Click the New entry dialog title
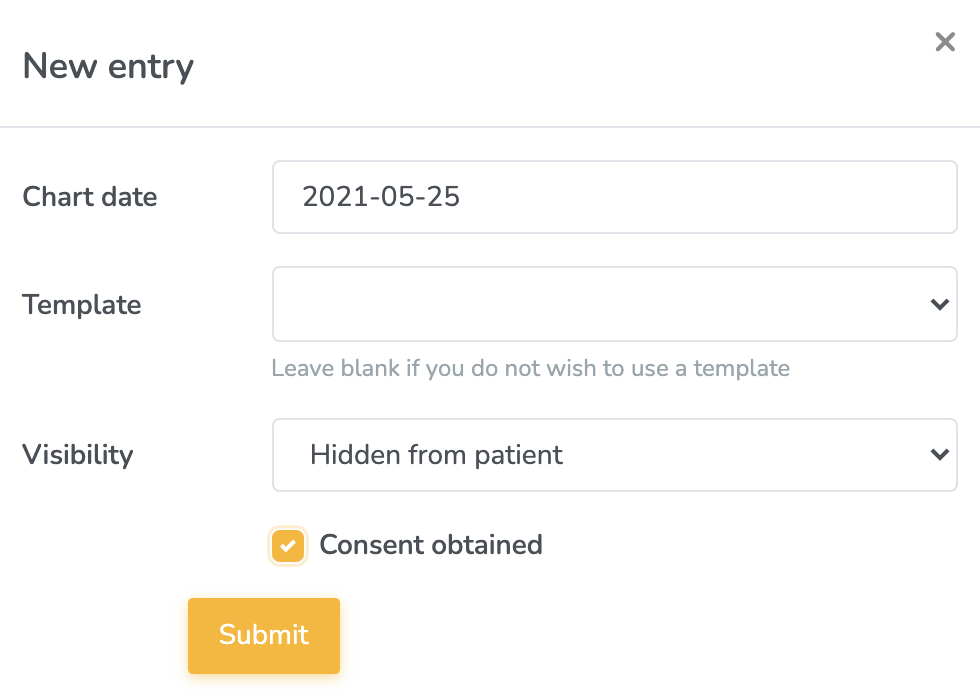 (x=108, y=66)
